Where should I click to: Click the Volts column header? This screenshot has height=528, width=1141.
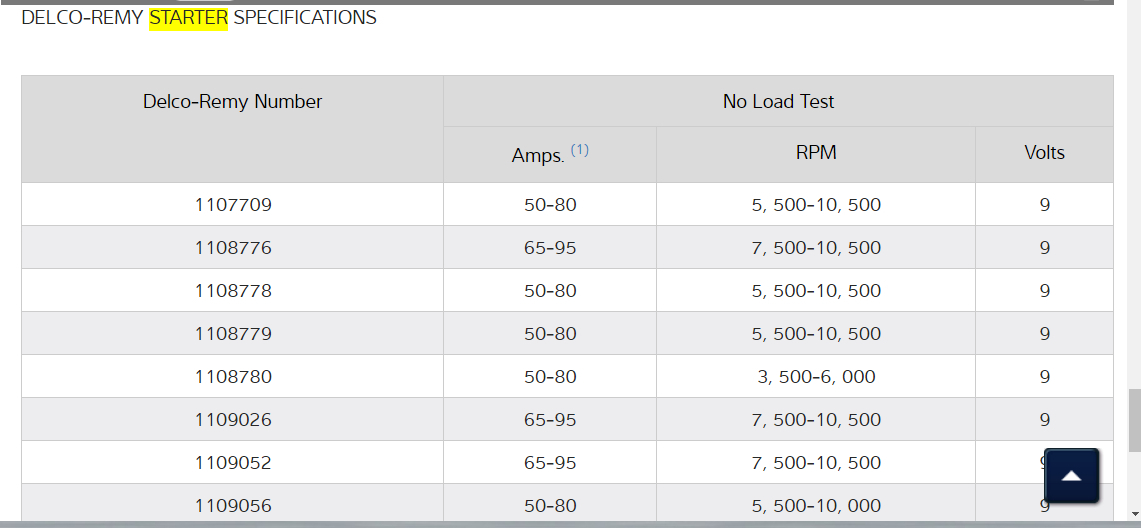[x=1044, y=153]
